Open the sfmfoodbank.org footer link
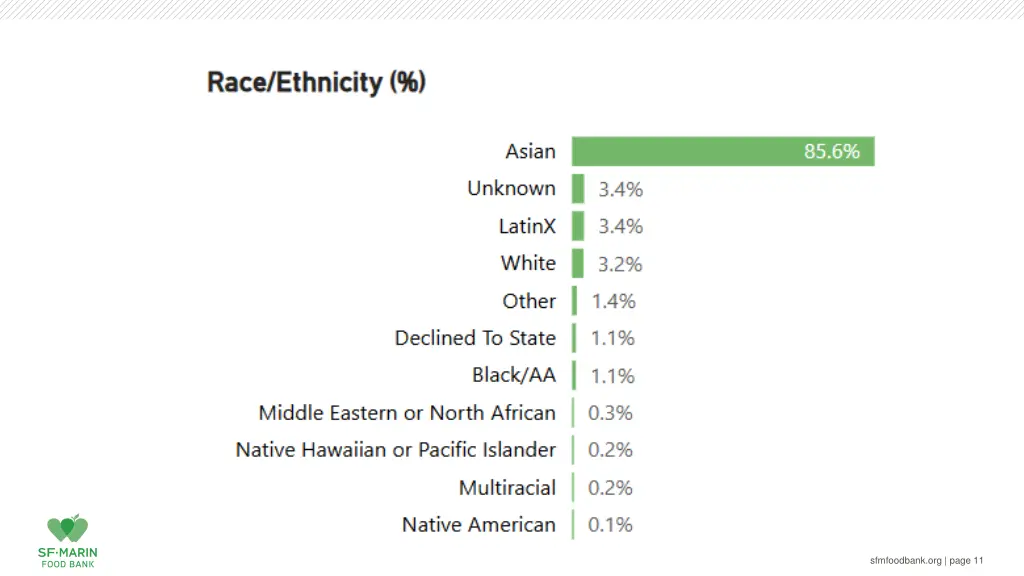 (x=905, y=560)
